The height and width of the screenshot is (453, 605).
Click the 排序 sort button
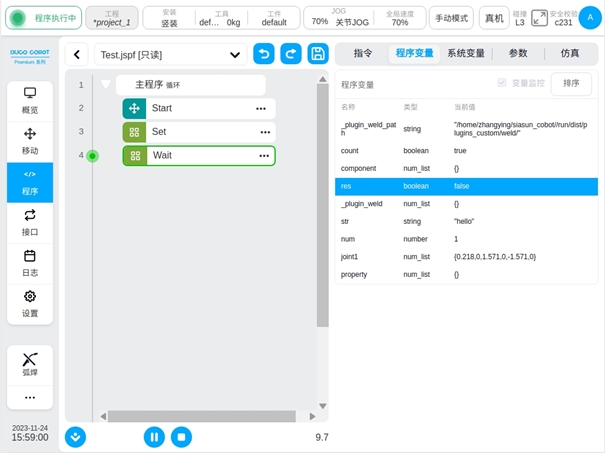[x=571, y=84]
